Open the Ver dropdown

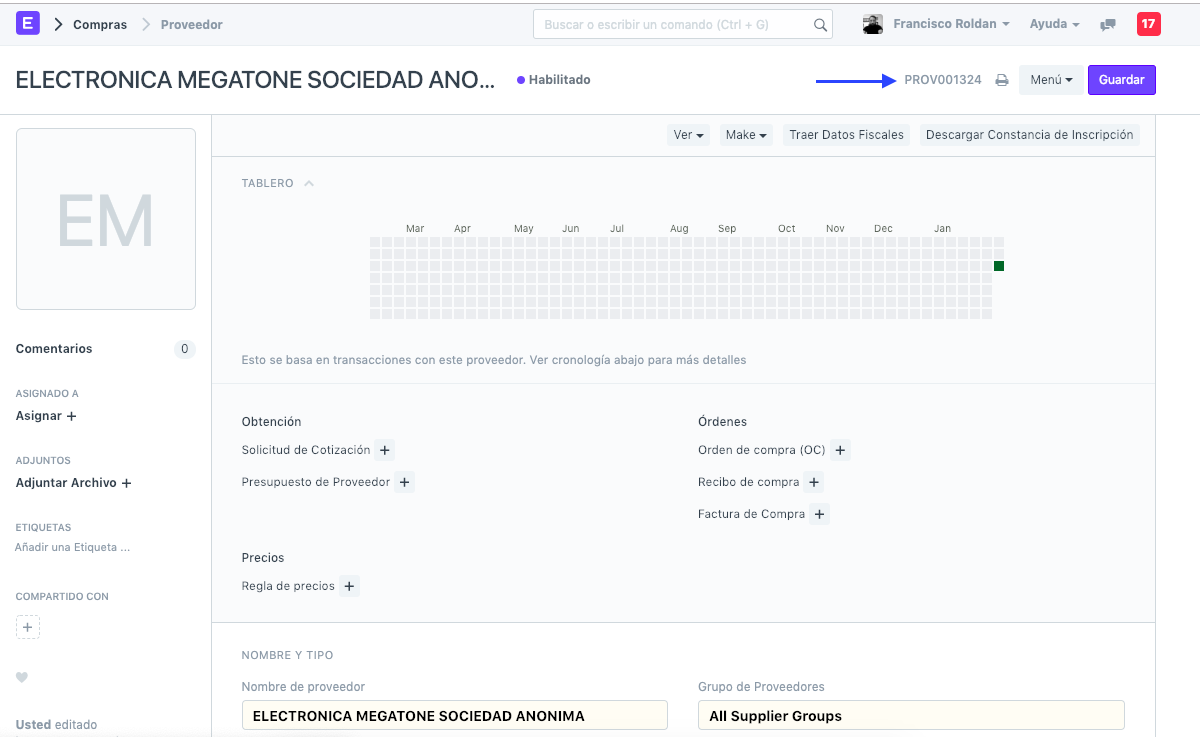click(x=688, y=135)
